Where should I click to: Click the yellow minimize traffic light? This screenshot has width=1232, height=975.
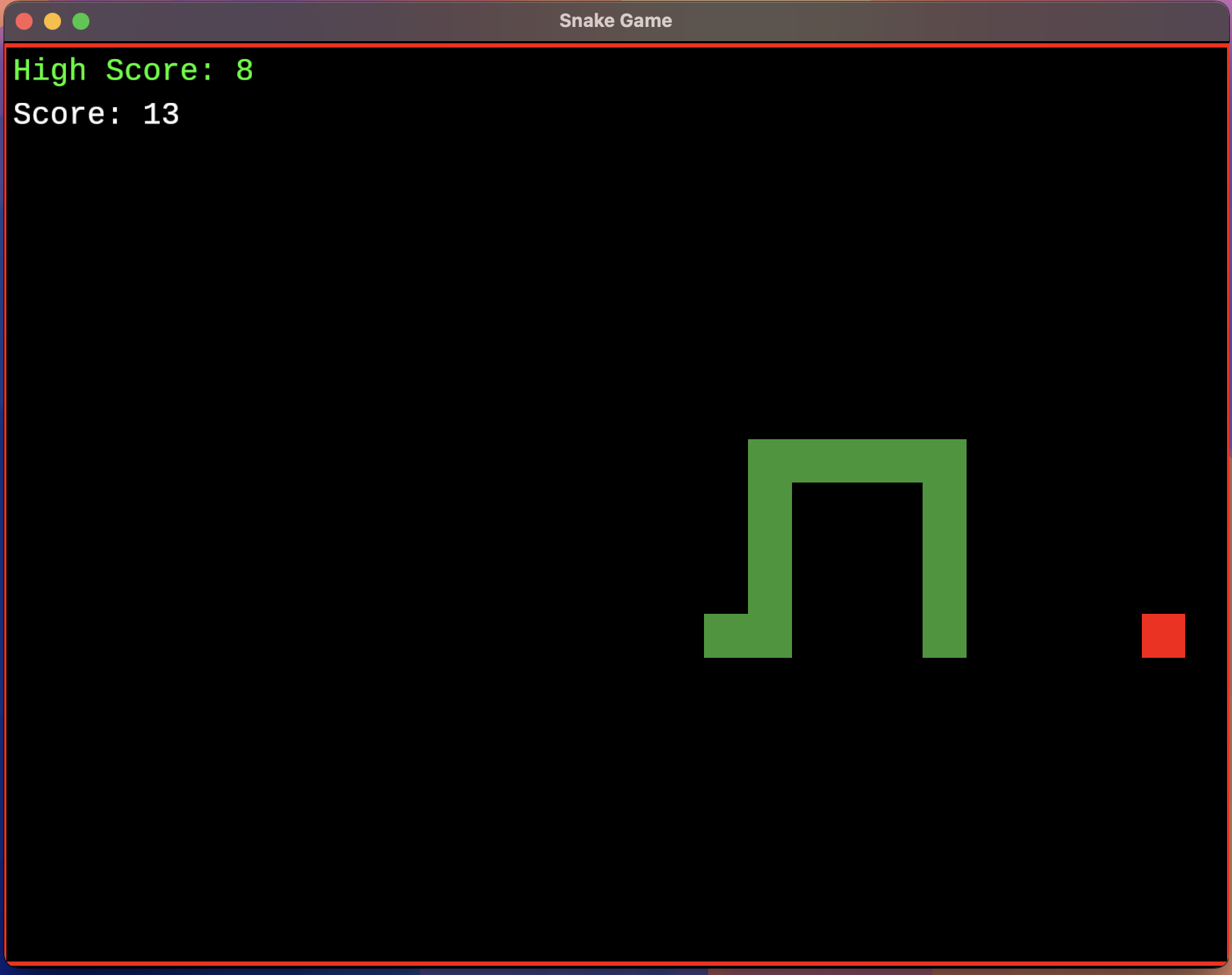tap(52, 21)
